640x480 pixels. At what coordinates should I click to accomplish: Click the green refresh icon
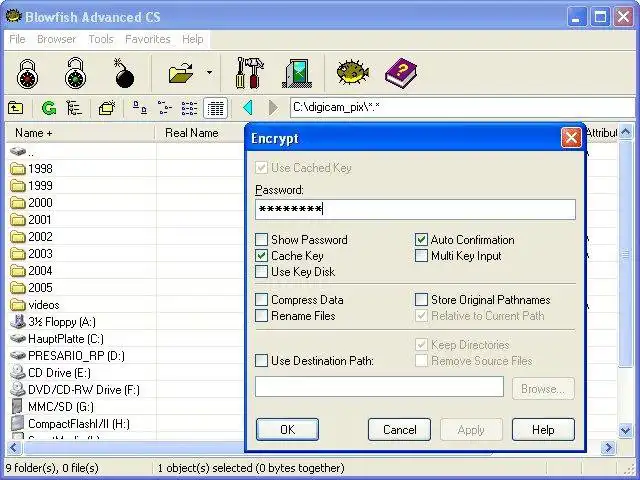(49, 108)
